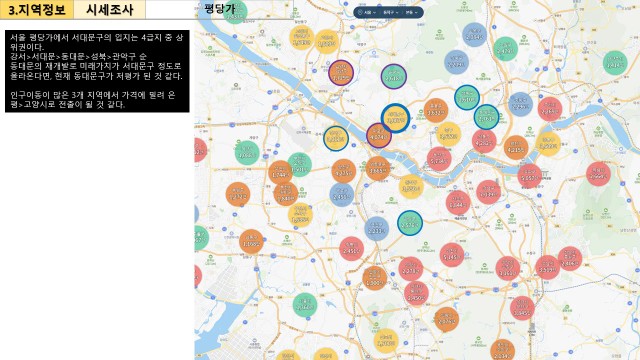Screen dimensions: 640x360
Task: Click the orange marker 3,855
Action: (378, 168)
